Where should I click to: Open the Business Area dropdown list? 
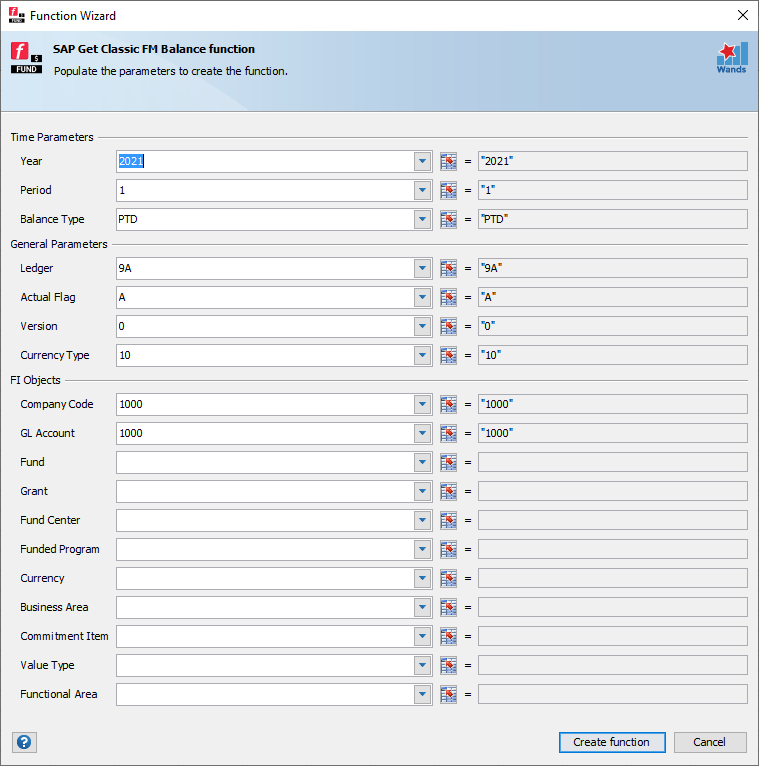(x=422, y=607)
